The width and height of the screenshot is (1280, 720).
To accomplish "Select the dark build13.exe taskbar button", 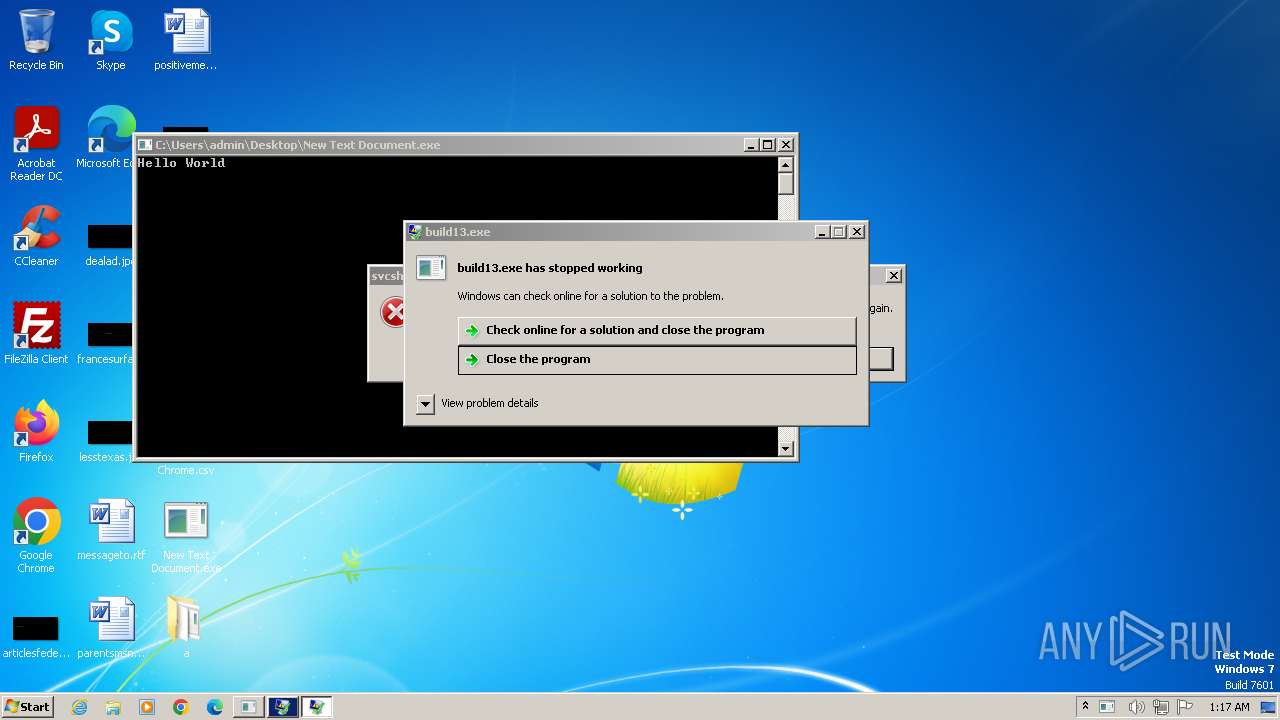I will point(282,707).
